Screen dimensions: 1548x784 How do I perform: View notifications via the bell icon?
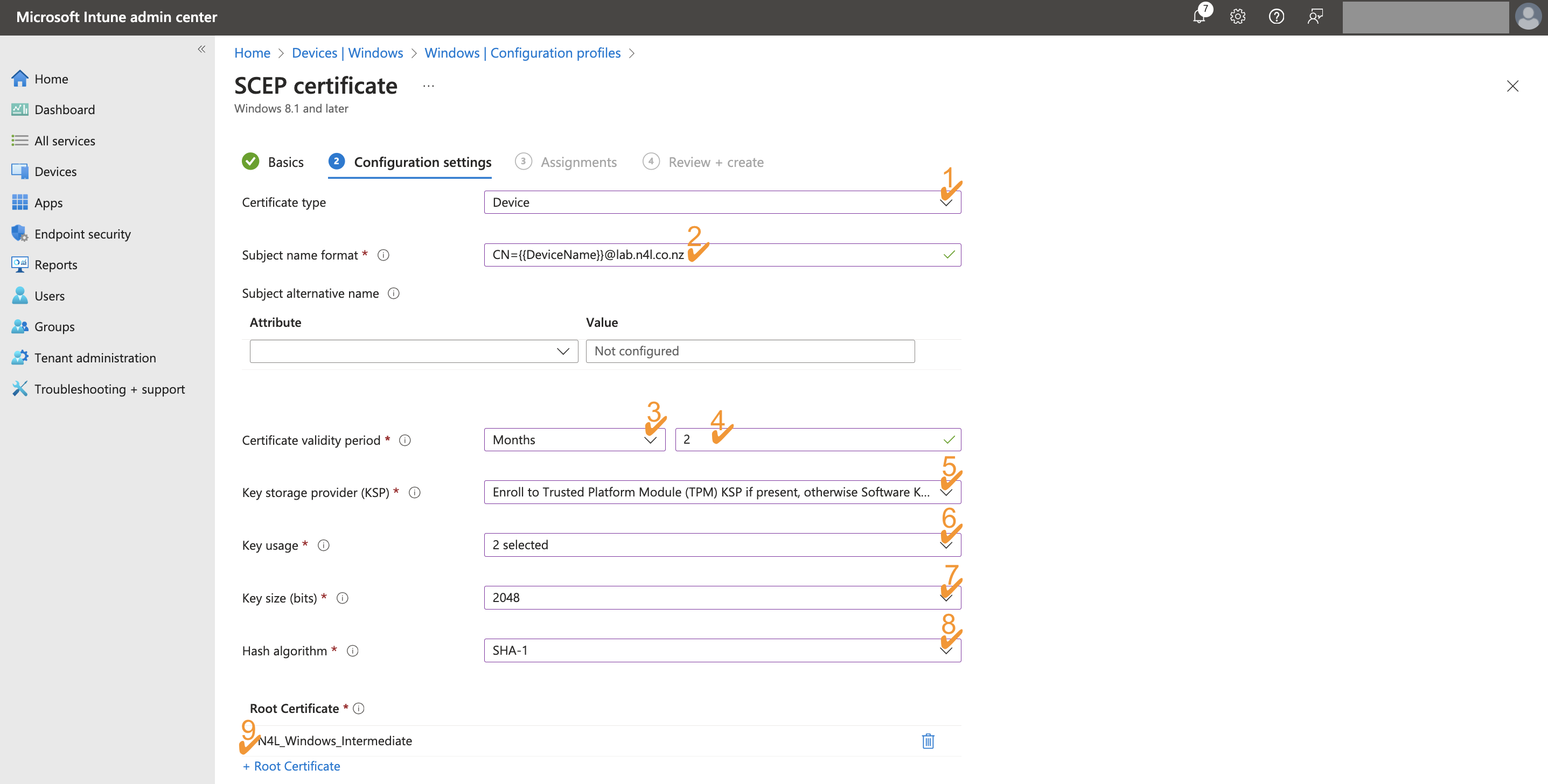point(1198,16)
